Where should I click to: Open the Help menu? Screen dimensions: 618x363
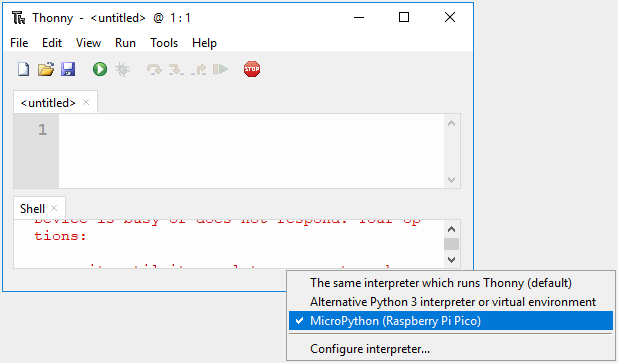pos(204,43)
